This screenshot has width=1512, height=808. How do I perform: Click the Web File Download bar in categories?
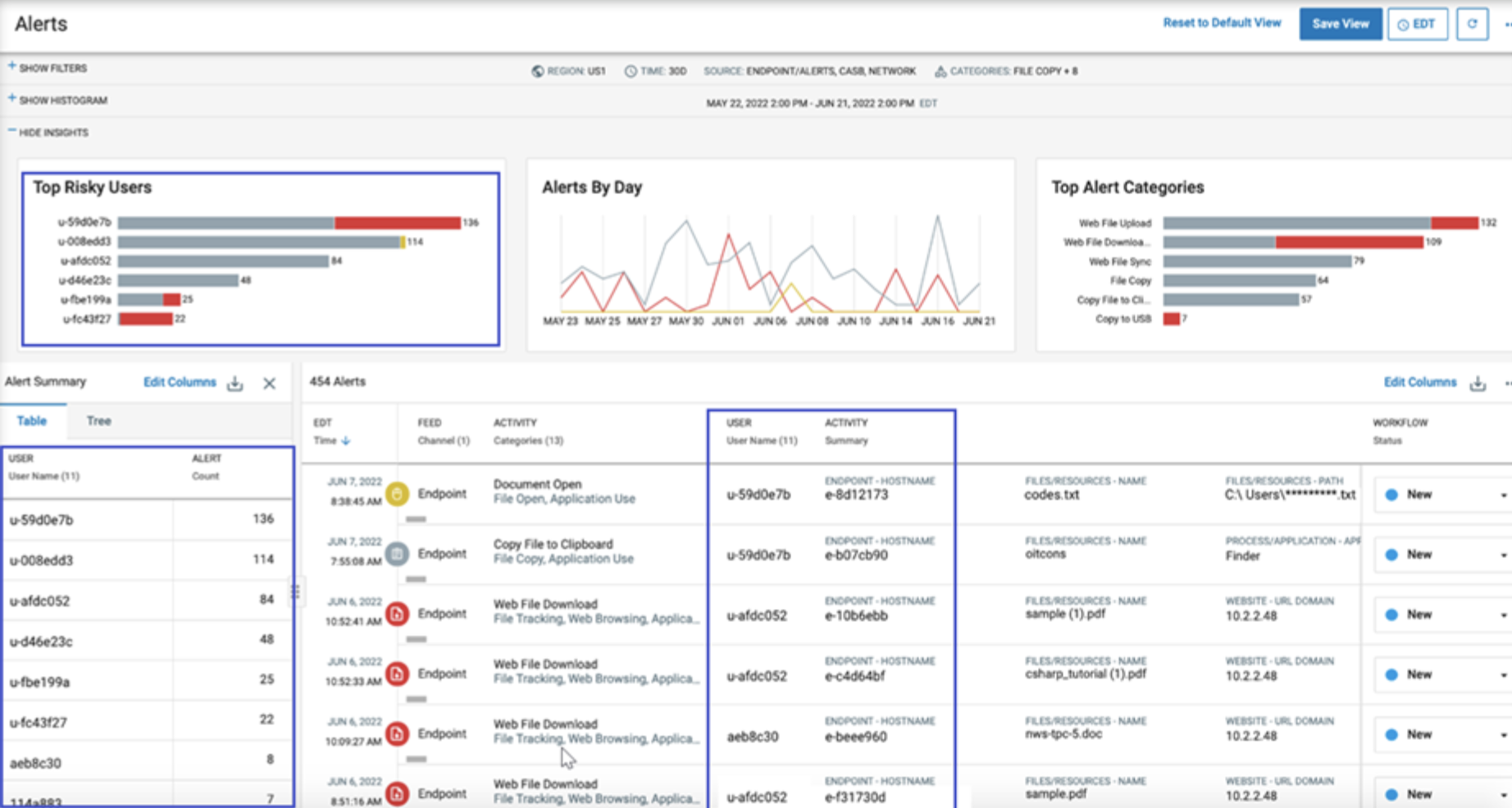click(1293, 242)
